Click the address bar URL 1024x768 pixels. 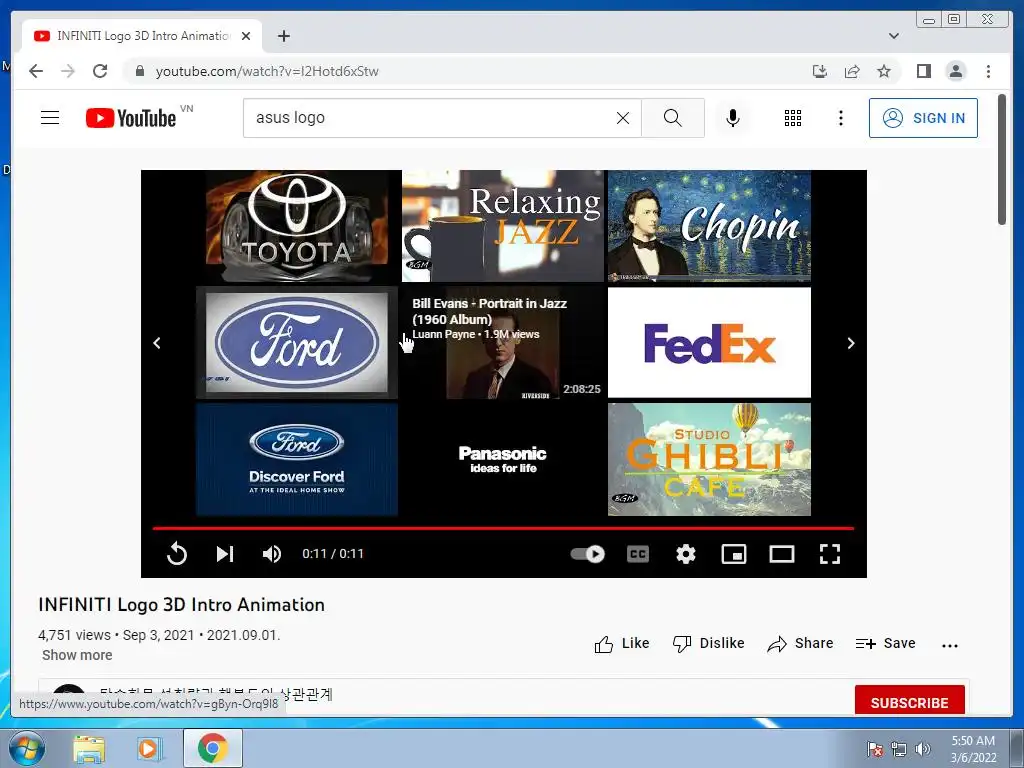click(266, 71)
